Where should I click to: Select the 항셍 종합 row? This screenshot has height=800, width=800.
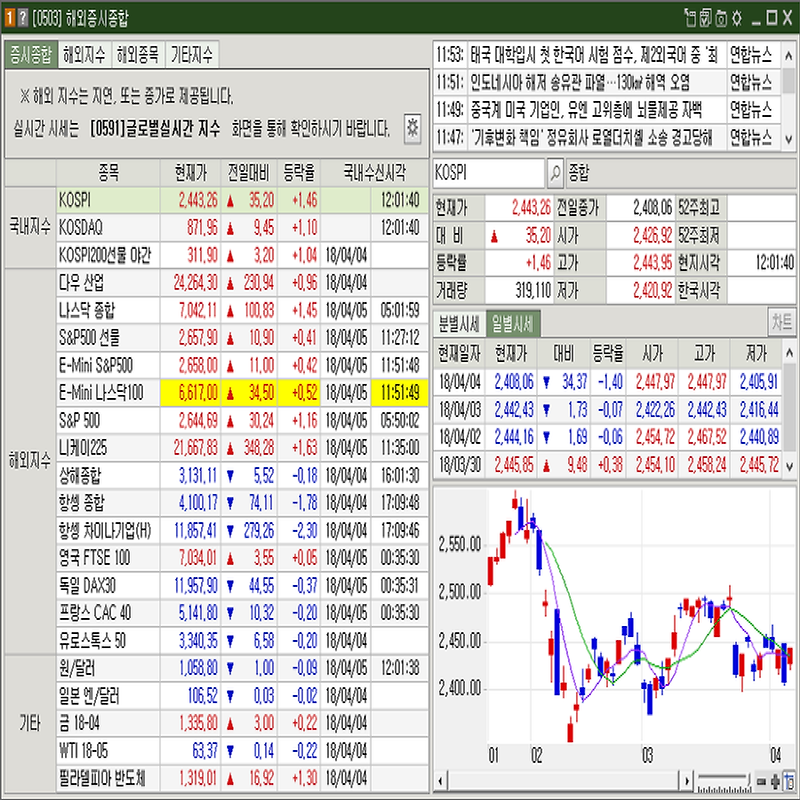(242, 503)
